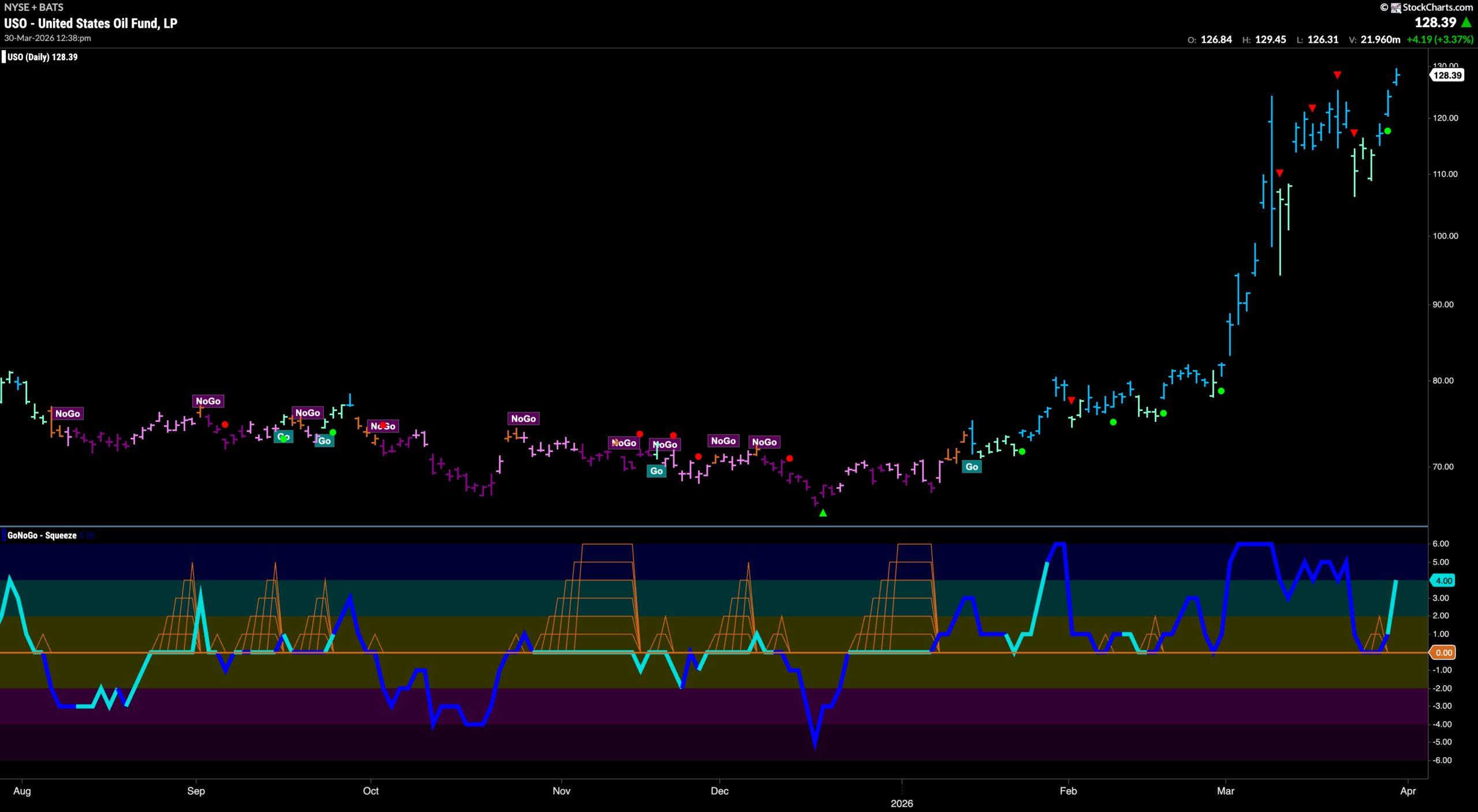Click the white 128.39 price tag on the axis

point(1447,75)
